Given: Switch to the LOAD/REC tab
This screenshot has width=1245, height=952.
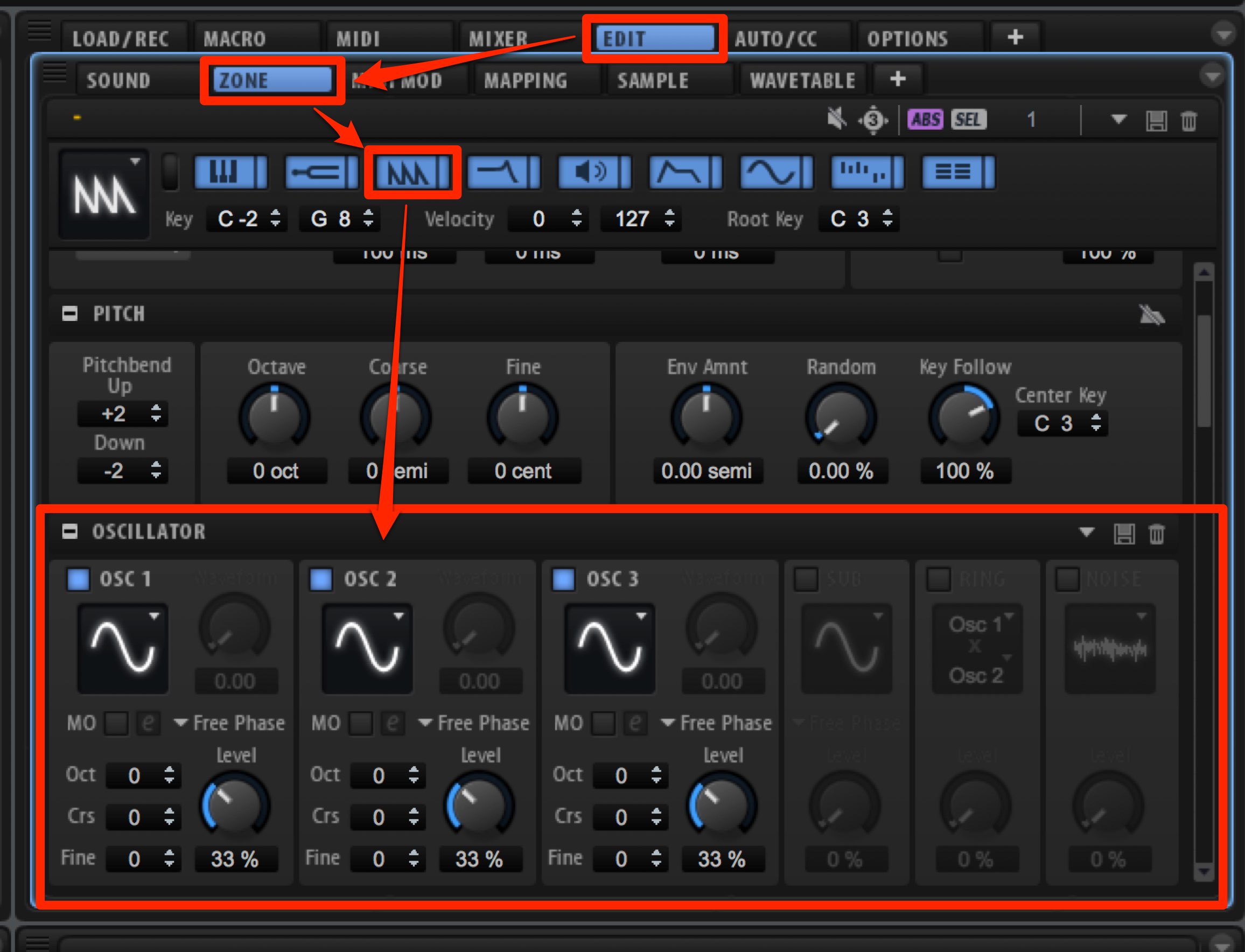Looking at the screenshot, I should (x=125, y=38).
